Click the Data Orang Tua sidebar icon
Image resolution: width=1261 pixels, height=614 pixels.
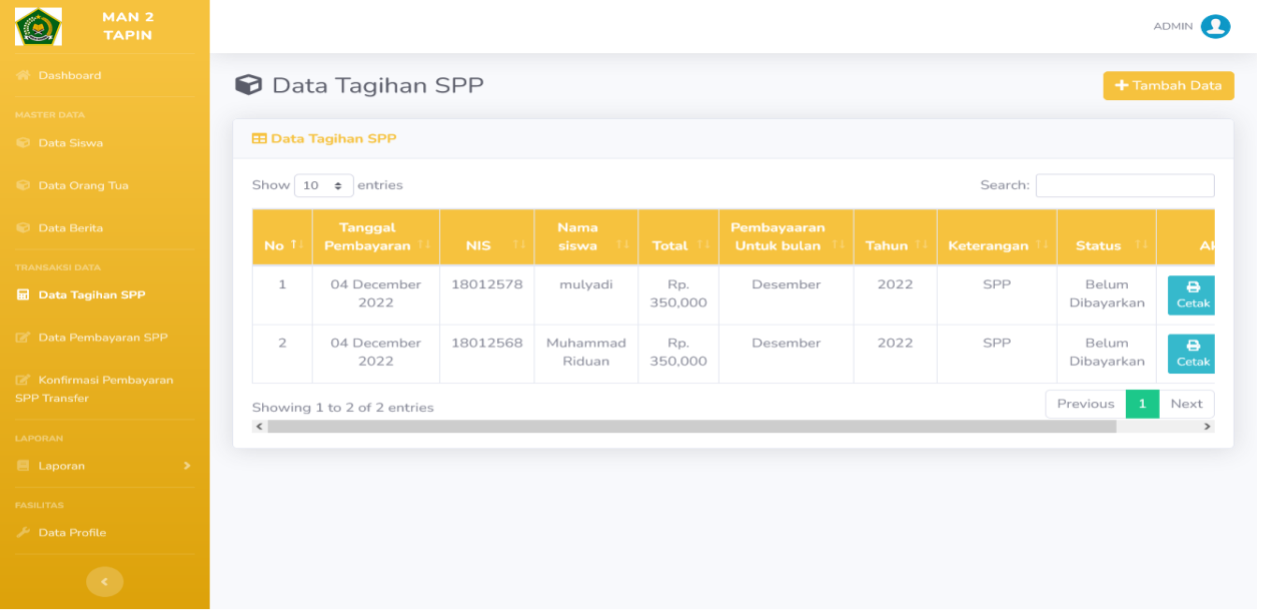point(23,186)
